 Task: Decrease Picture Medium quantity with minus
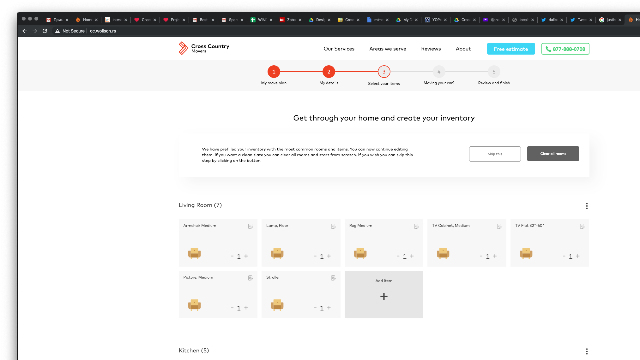coord(232,308)
